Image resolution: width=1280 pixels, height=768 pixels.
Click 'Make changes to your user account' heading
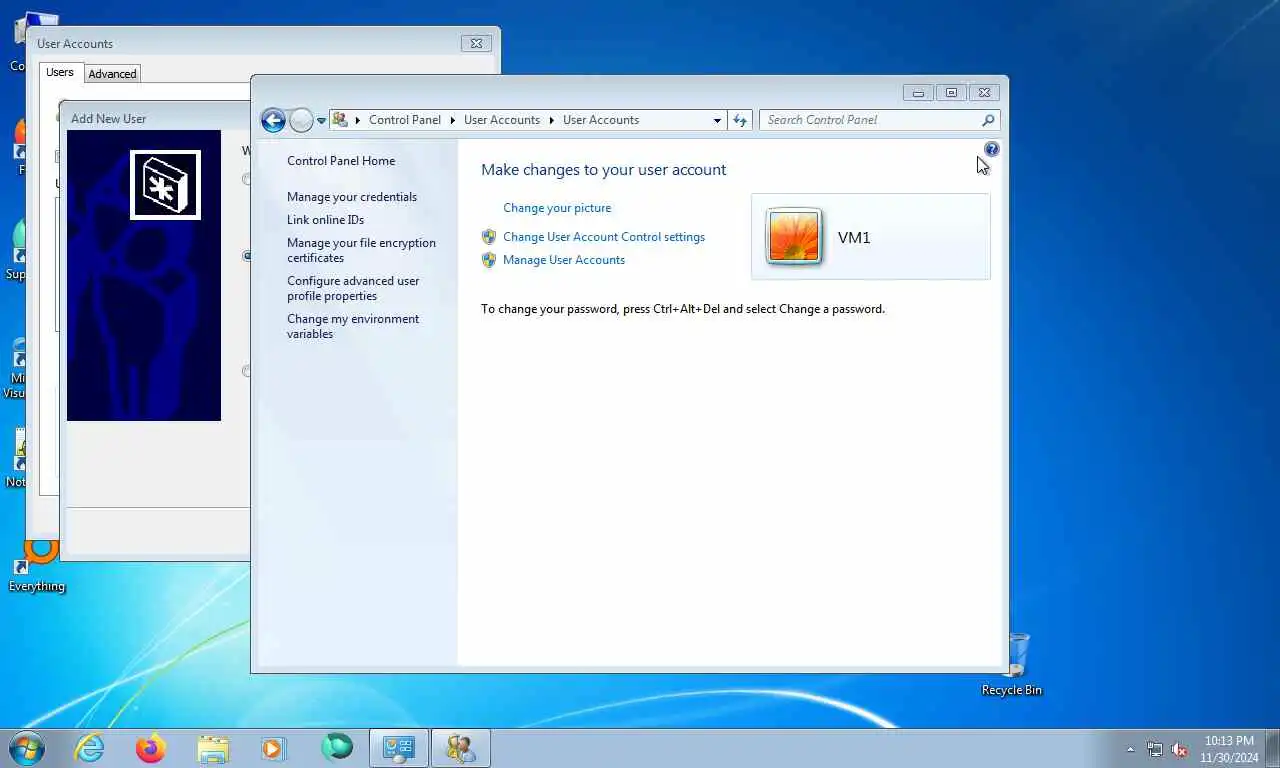(x=604, y=170)
